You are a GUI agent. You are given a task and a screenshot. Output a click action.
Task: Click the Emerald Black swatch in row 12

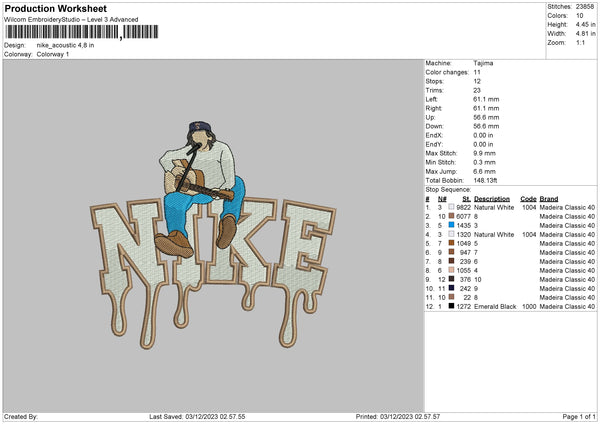(451, 306)
